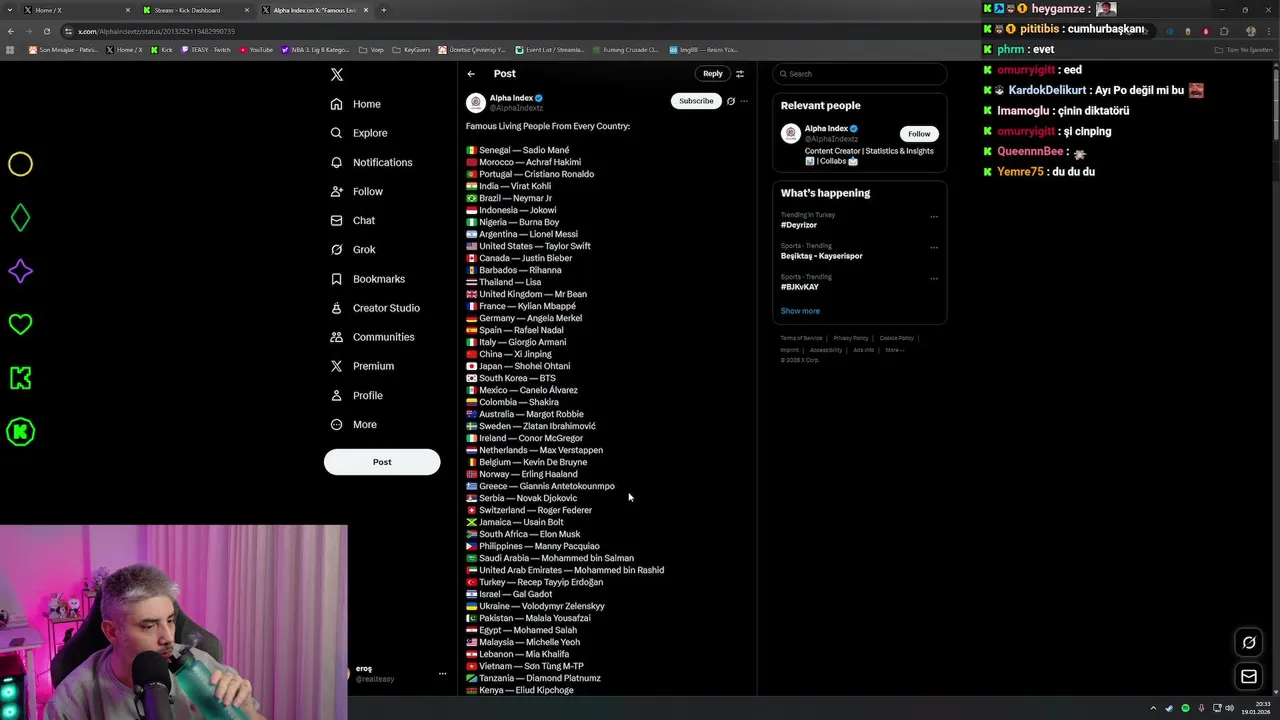Viewport: 1280px width, 720px height.
Task: Open Alpha Index avatar on the post
Action: [476, 103]
